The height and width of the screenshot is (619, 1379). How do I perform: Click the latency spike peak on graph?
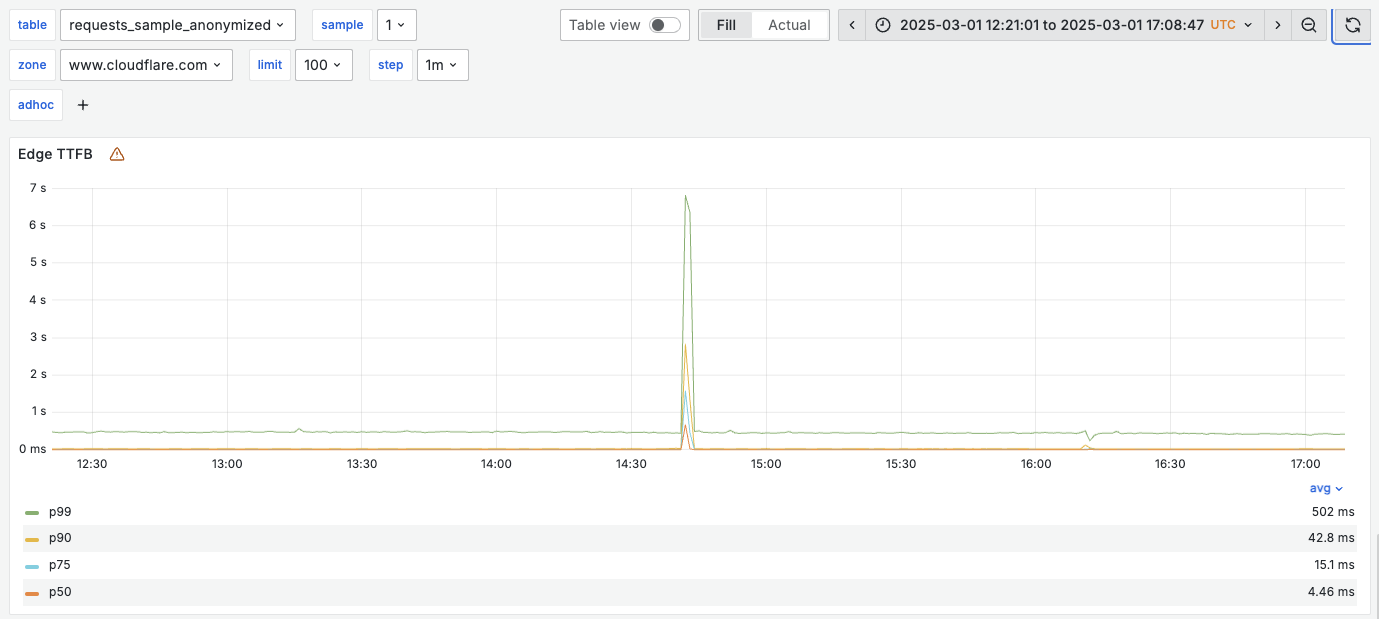[685, 196]
